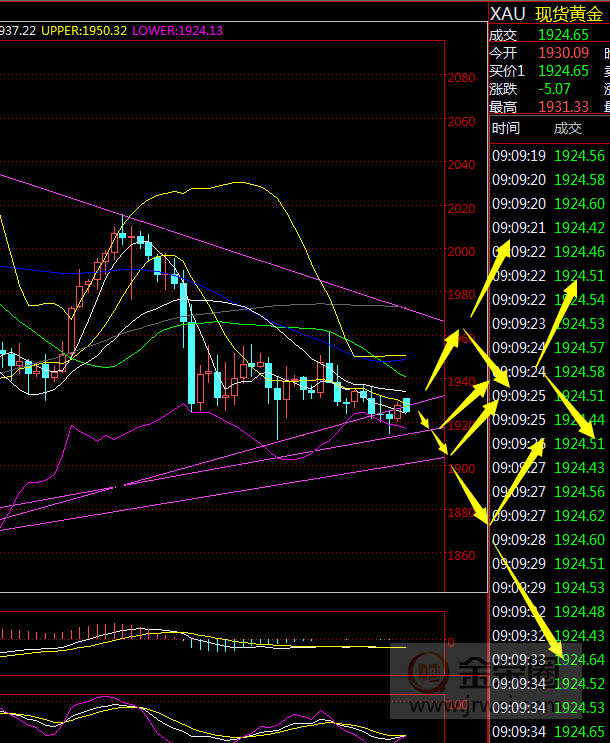Select tick row 09:09:28 at 1924.60
This screenshot has height=743, width=610.
coord(548,539)
